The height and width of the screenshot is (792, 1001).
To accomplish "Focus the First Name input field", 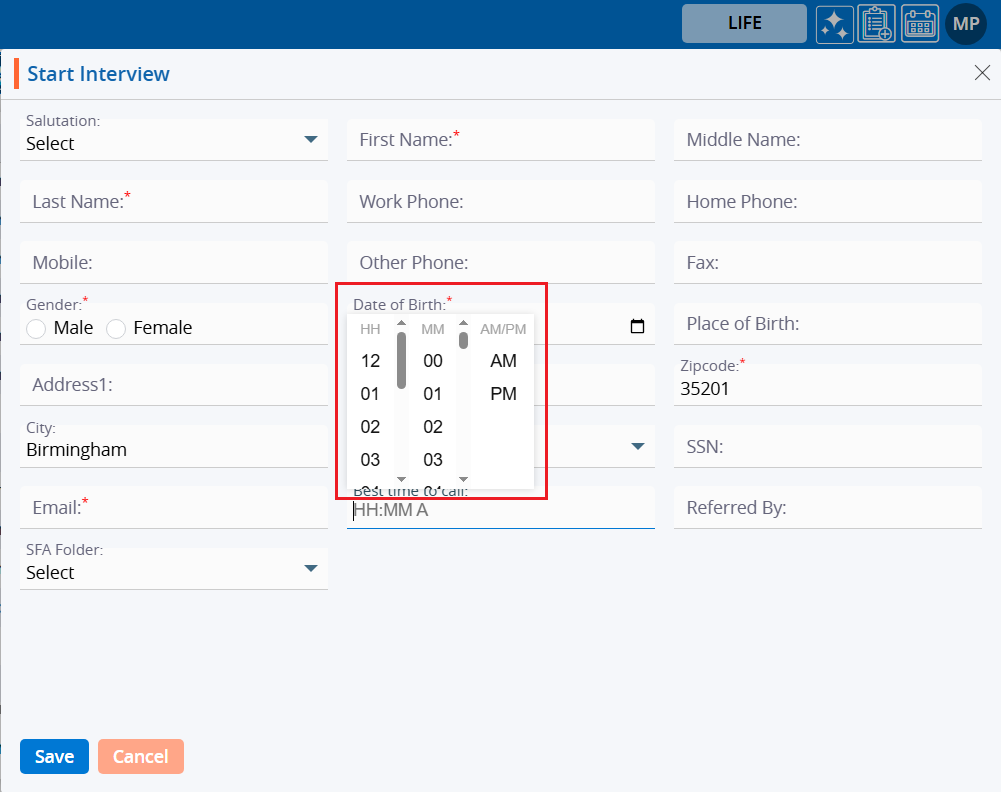I will 500,140.
